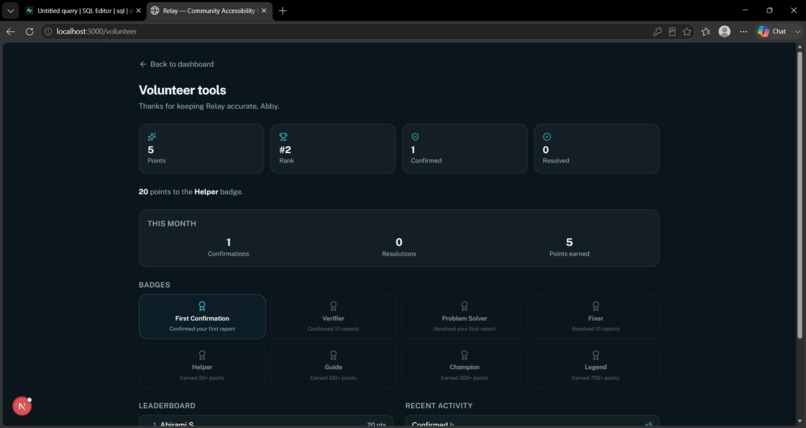Select the Fixer badge card
This screenshot has height=428, width=806.
596,317
